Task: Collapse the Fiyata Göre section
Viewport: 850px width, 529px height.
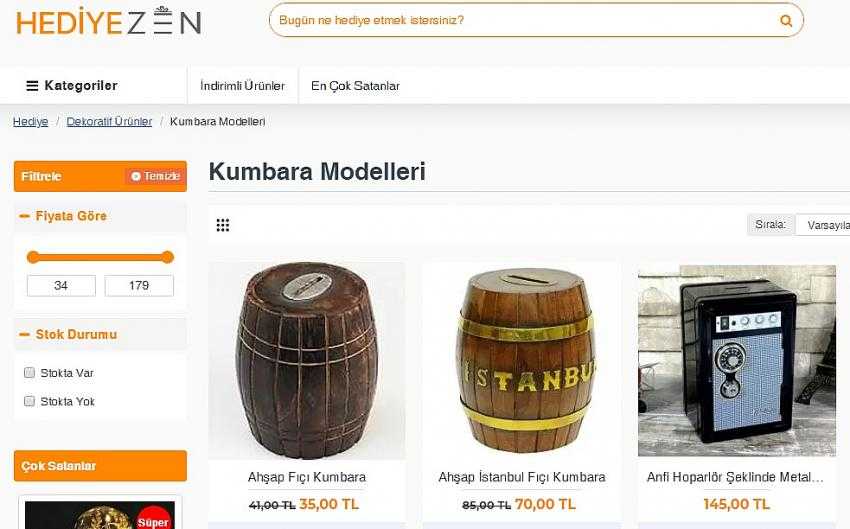Action: (24, 216)
